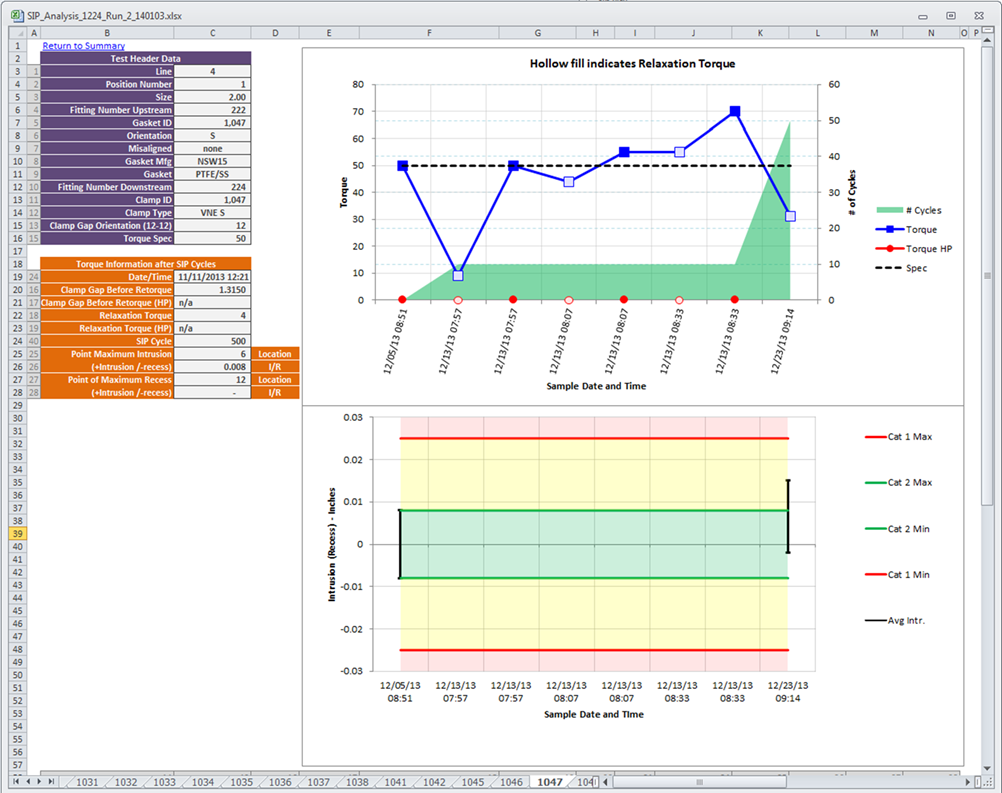Switch to sheet tab 1032
Viewport: 1002px width, 793px height.
point(126,782)
